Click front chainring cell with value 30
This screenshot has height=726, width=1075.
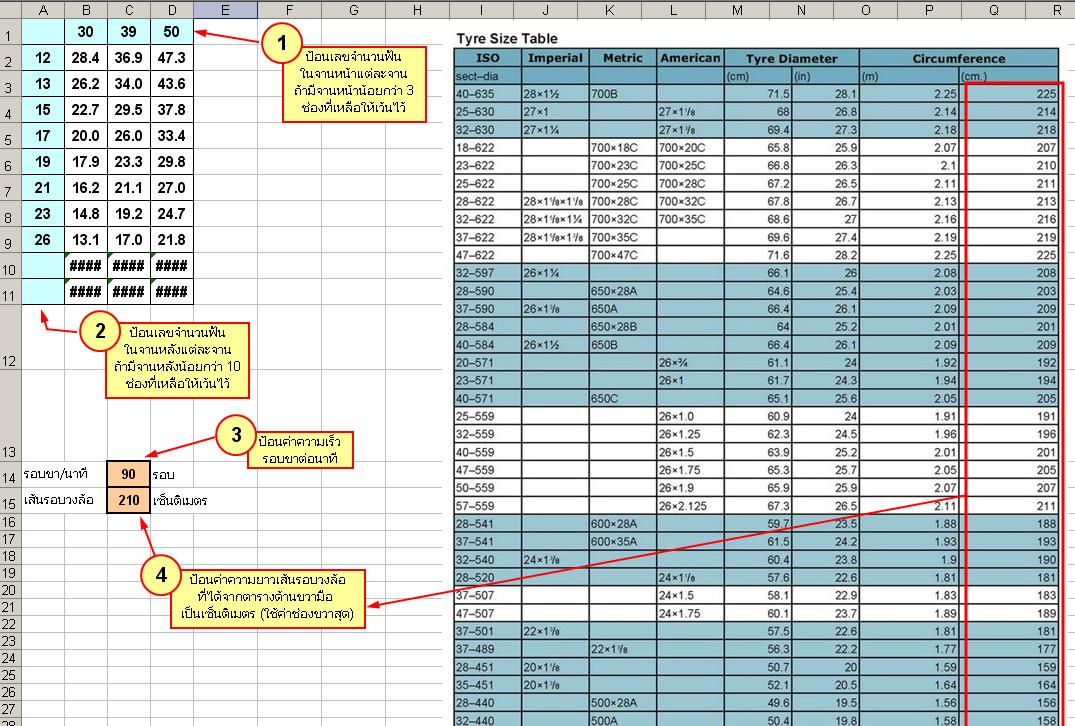pos(86,32)
